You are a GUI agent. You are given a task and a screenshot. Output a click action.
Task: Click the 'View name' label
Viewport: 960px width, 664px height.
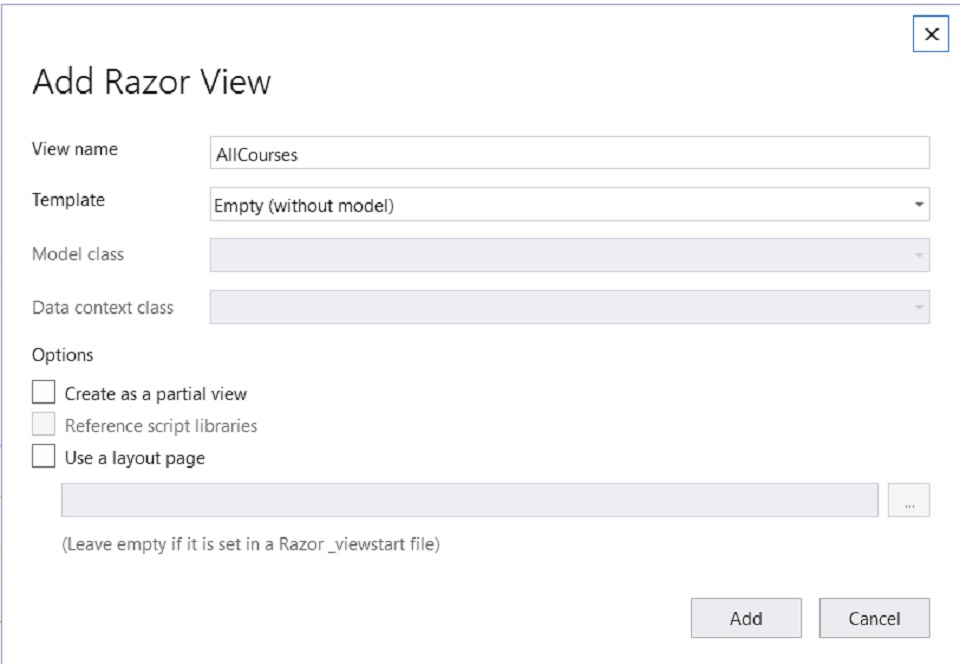click(x=75, y=149)
